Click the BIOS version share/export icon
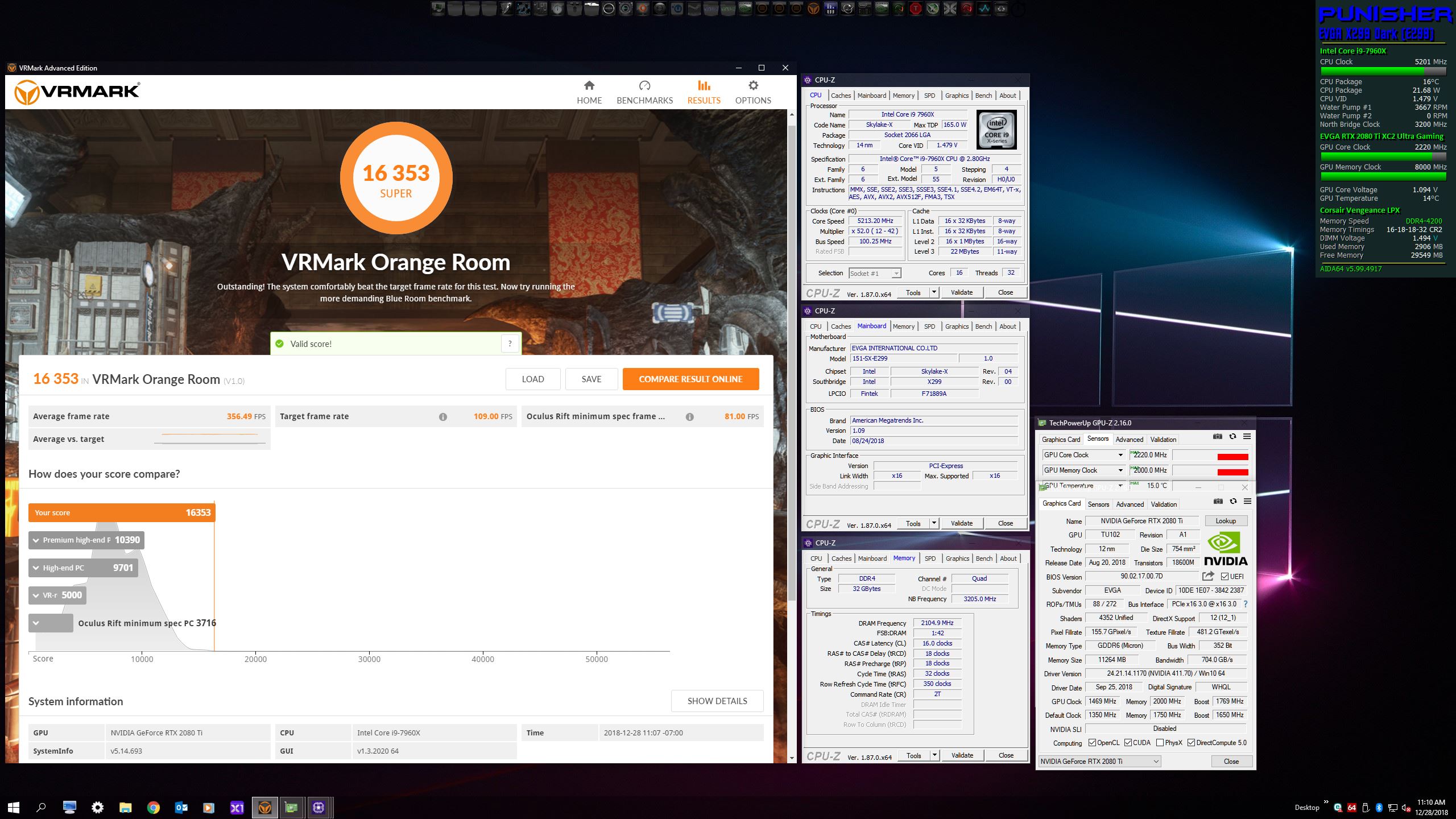Image resolution: width=1456 pixels, height=819 pixels. click(x=1208, y=576)
